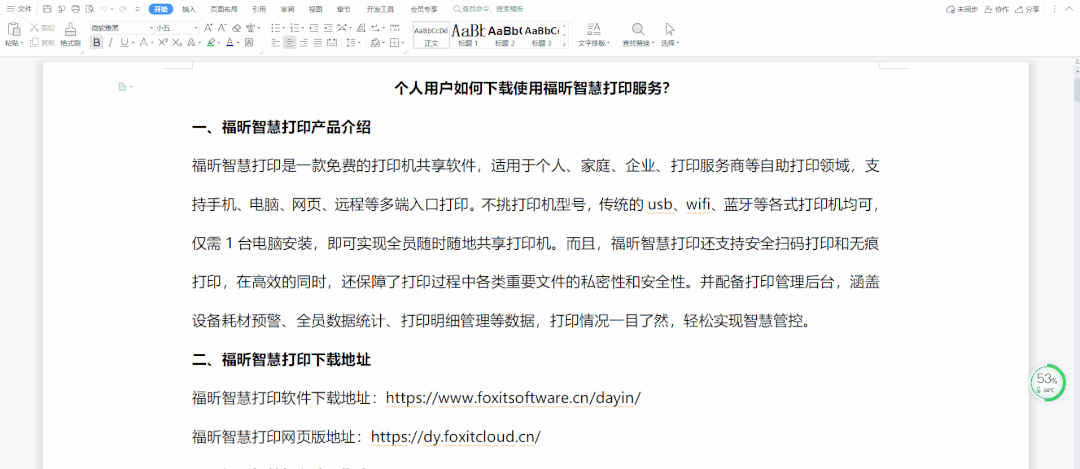Switch to the Page Layout (页面布局) tab
The width and height of the screenshot is (1080, 469).
coord(224,9)
